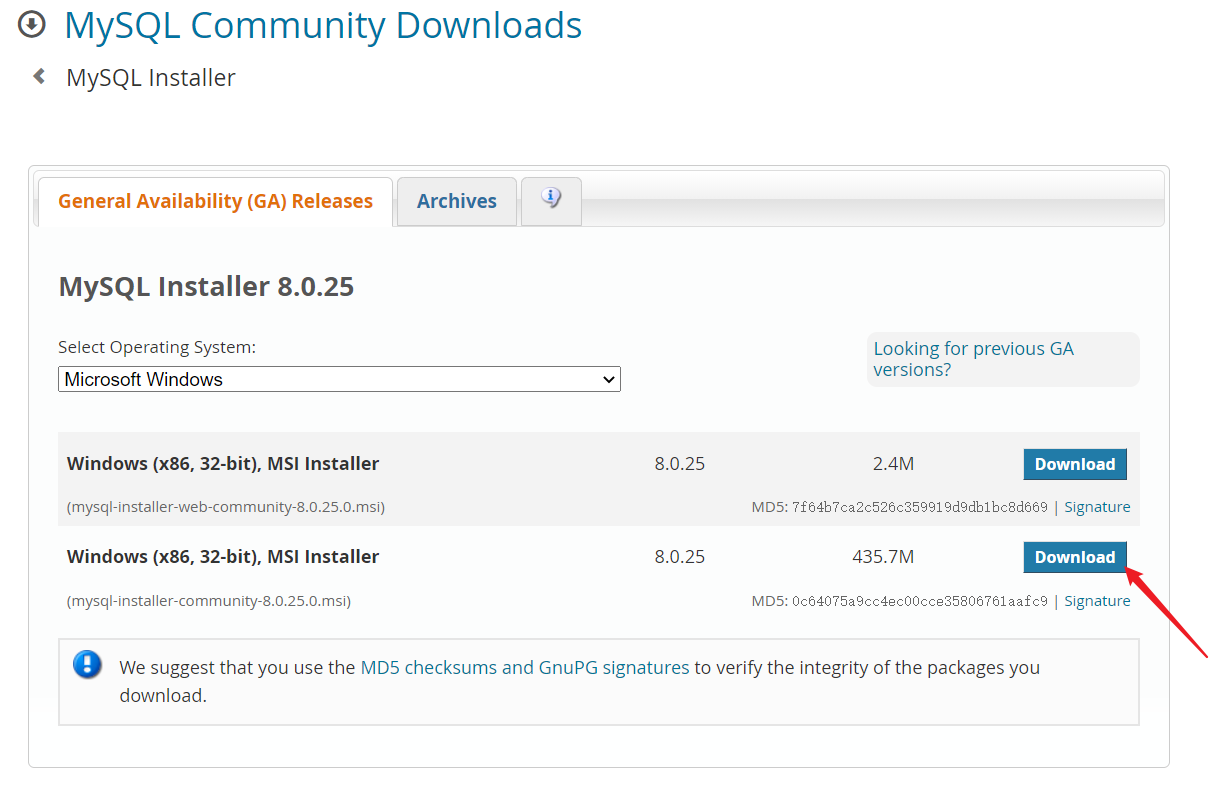Click the MySQL Installer 8.0.25 heading
1231x796 pixels.
(206, 287)
